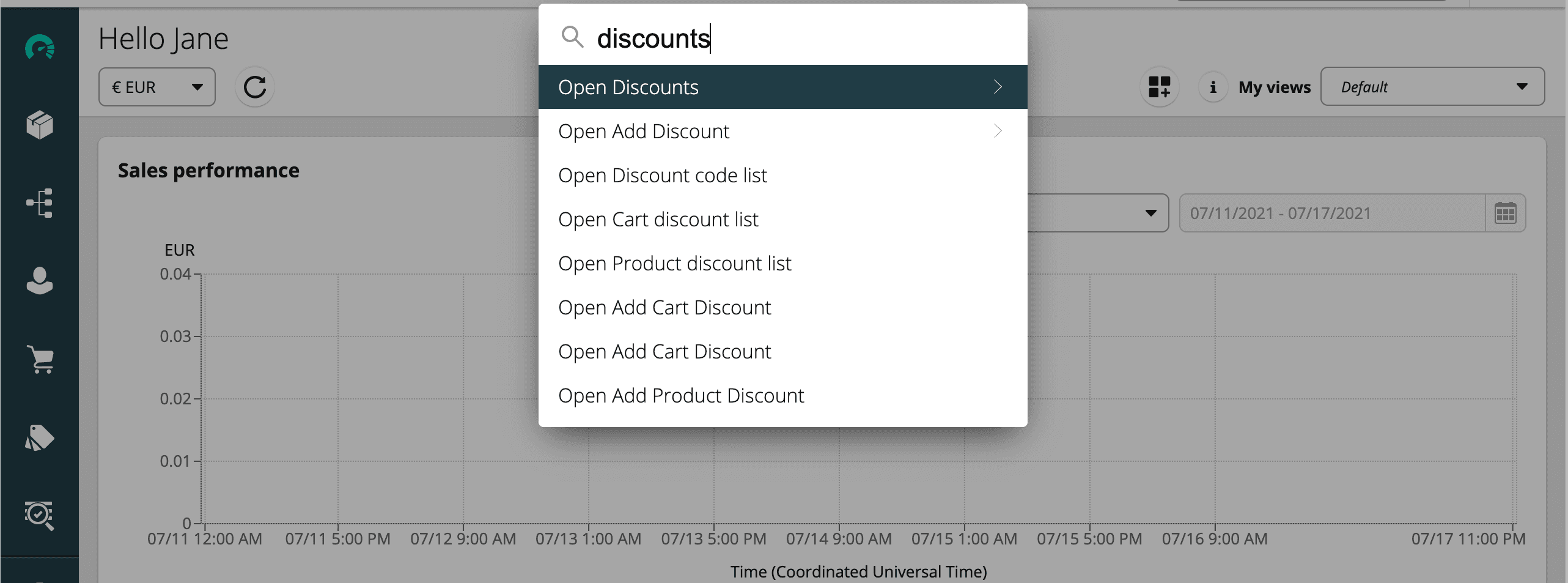Select Open Discount code list result
1568x583 pixels.
click(x=663, y=176)
